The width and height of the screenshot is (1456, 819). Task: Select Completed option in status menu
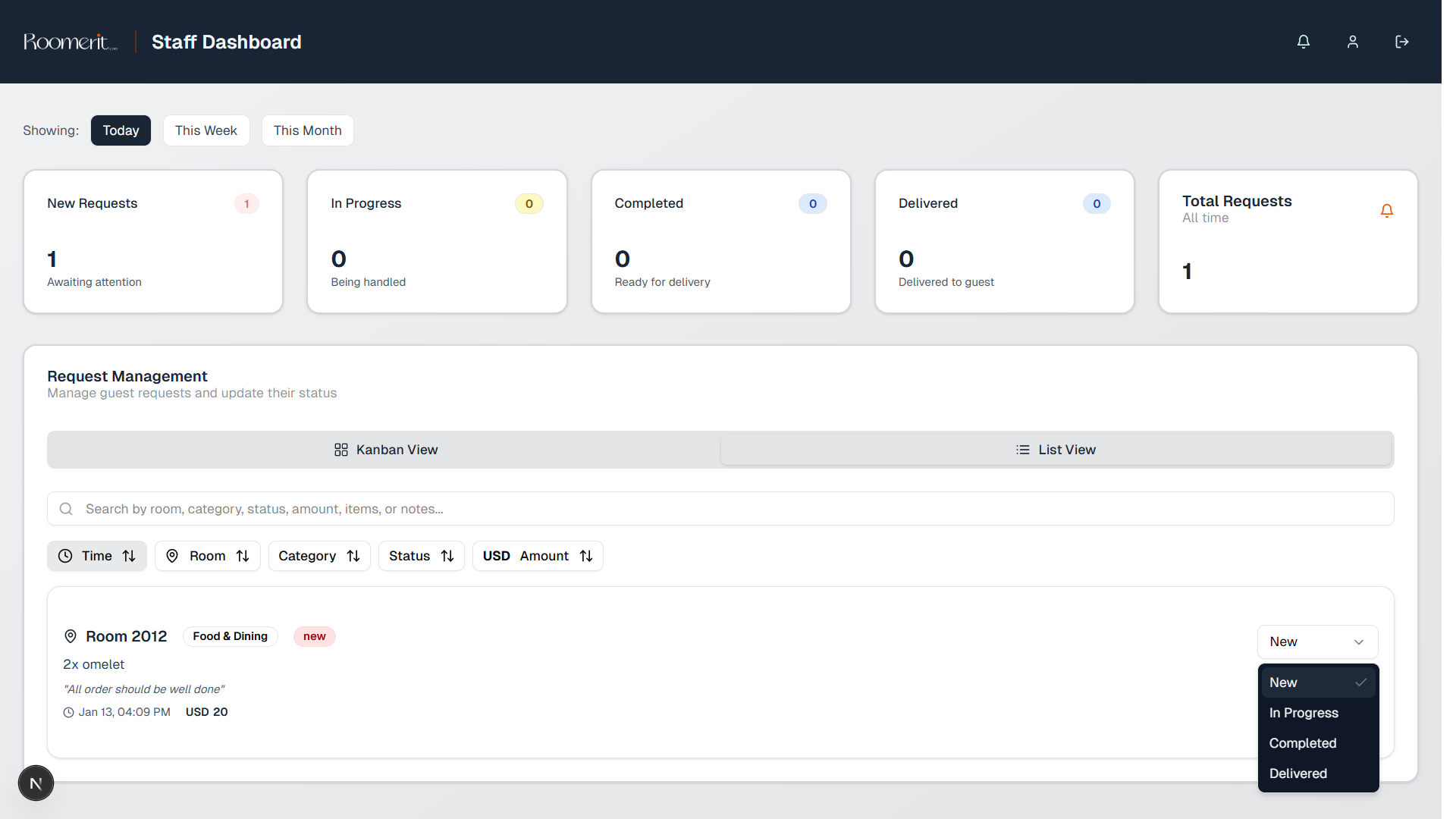[1302, 743]
